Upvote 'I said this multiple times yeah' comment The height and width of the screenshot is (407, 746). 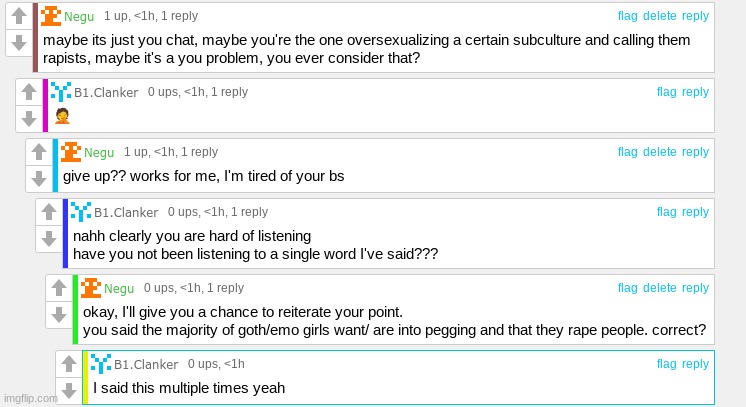point(69,364)
